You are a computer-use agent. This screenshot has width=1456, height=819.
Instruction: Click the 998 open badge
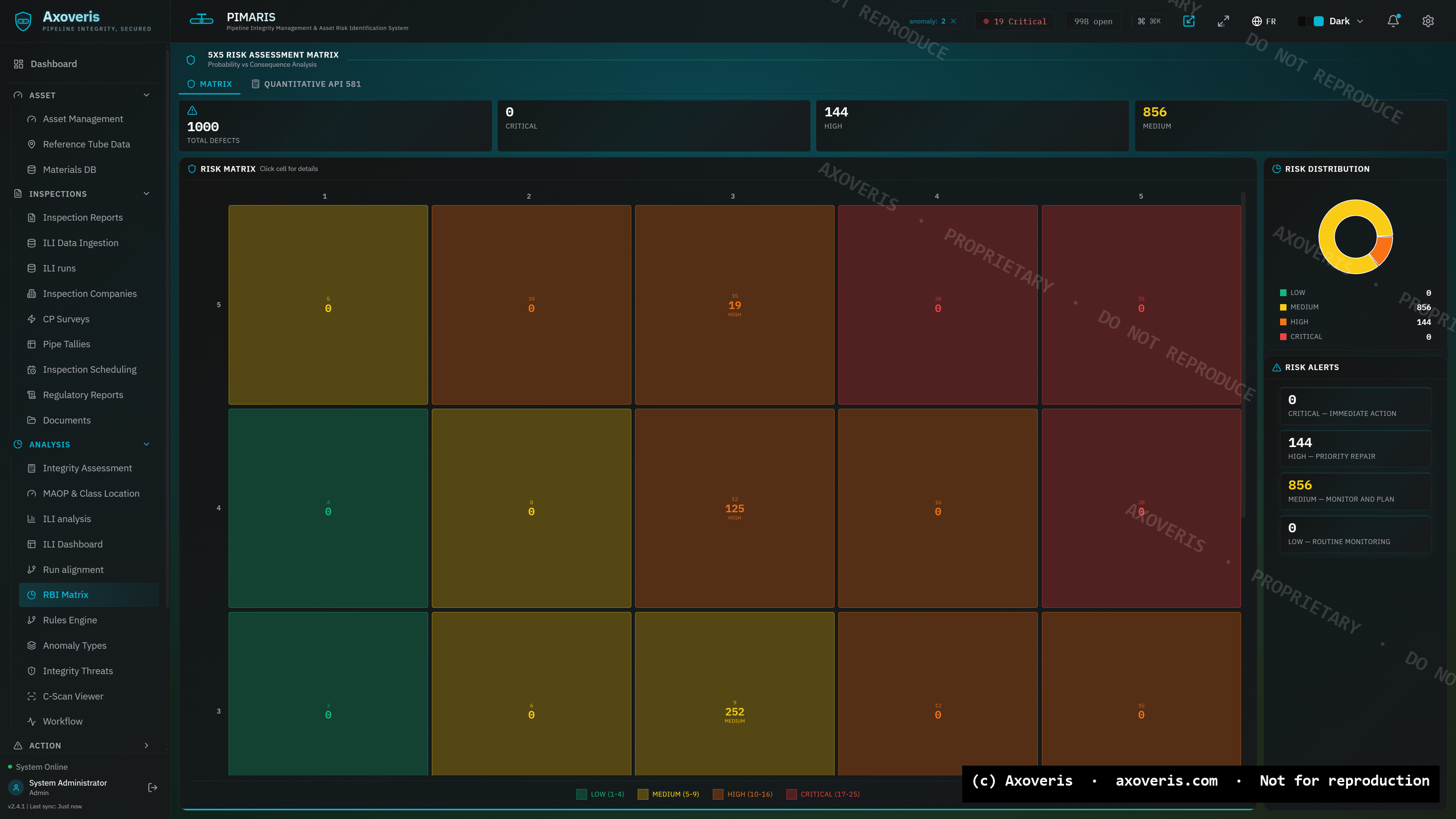click(x=1093, y=21)
